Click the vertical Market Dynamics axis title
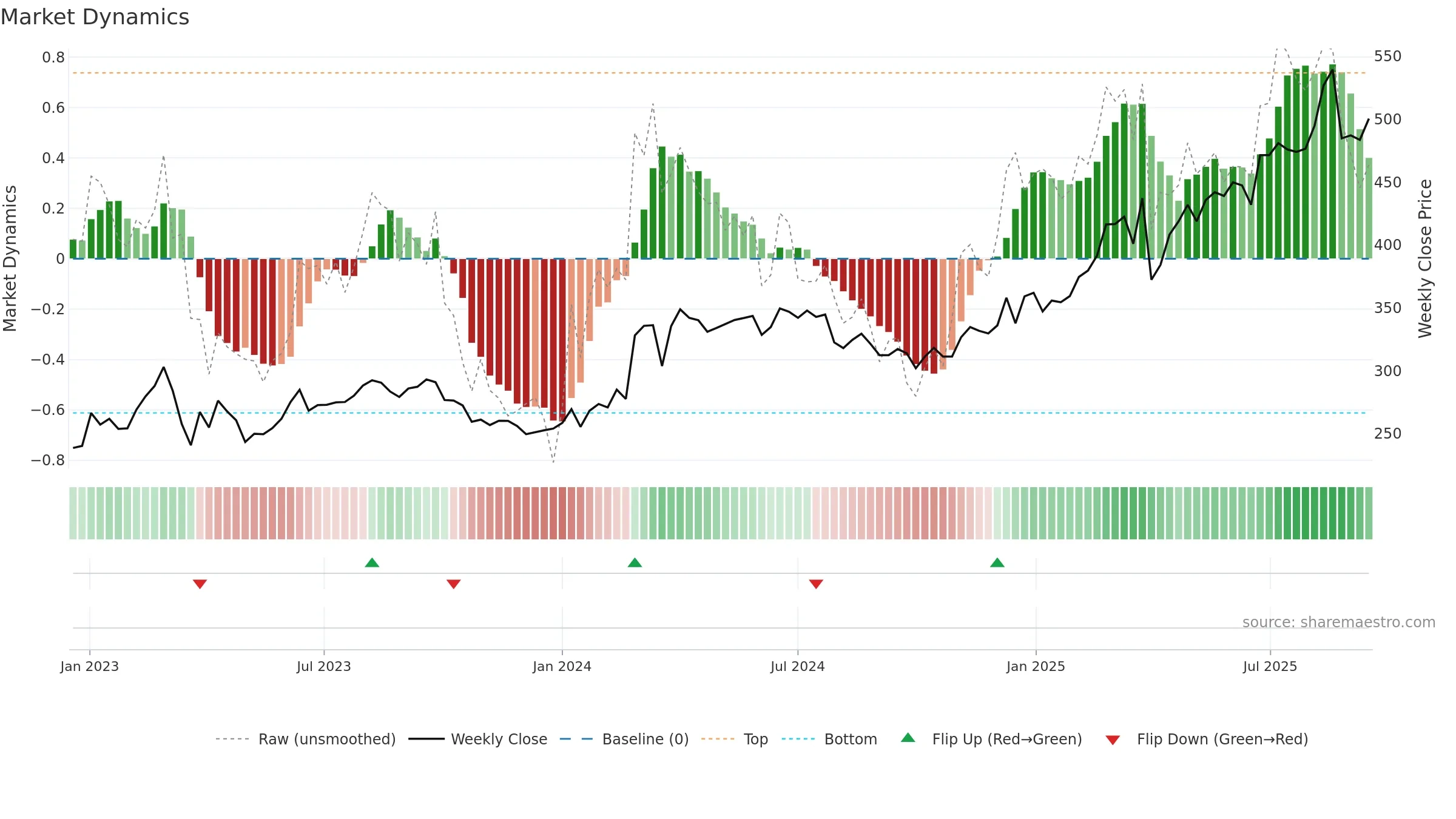Image resolution: width=1456 pixels, height=819 pixels. point(10,258)
